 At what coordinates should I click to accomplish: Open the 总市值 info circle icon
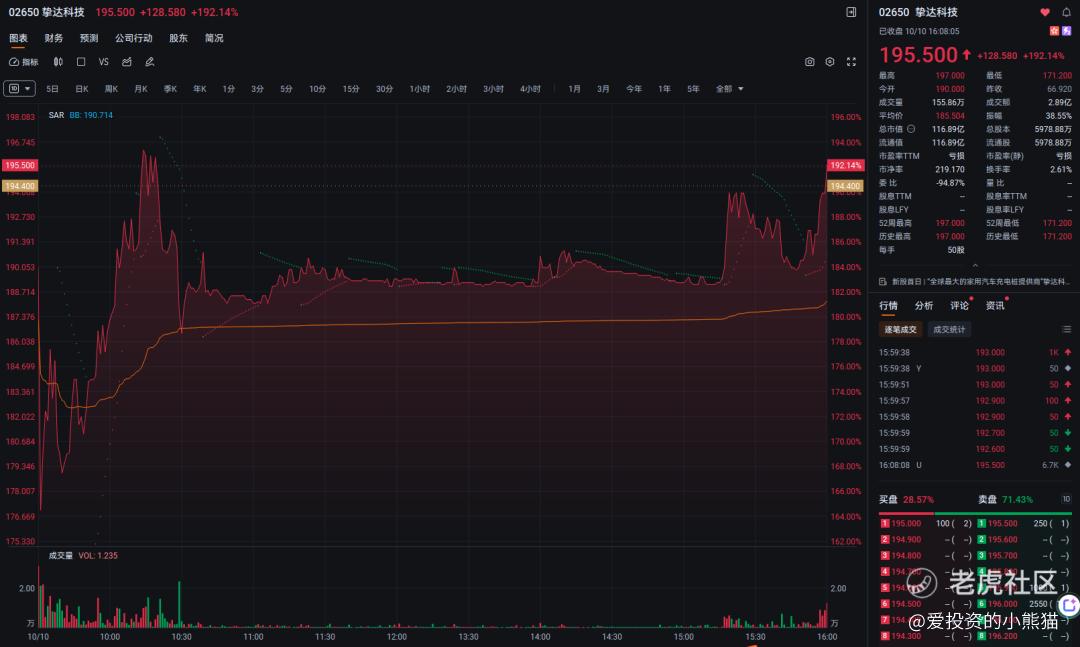pos(911,129)
